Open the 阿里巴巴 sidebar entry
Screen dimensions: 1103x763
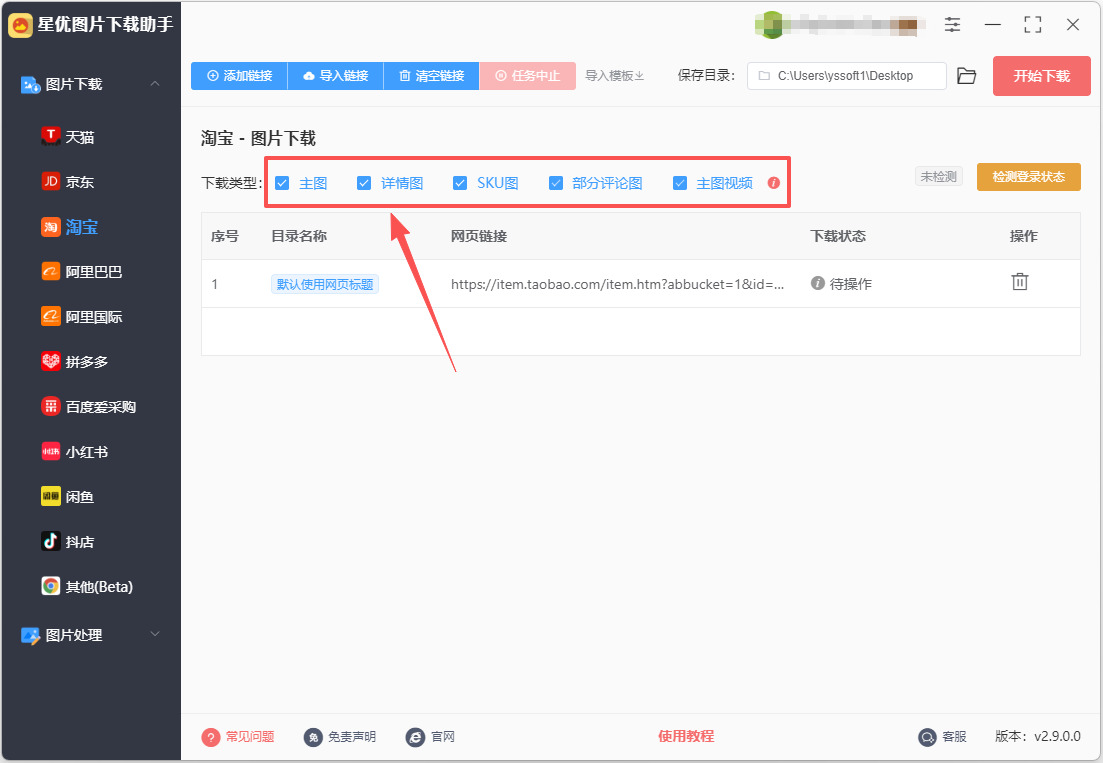[82, 272]
